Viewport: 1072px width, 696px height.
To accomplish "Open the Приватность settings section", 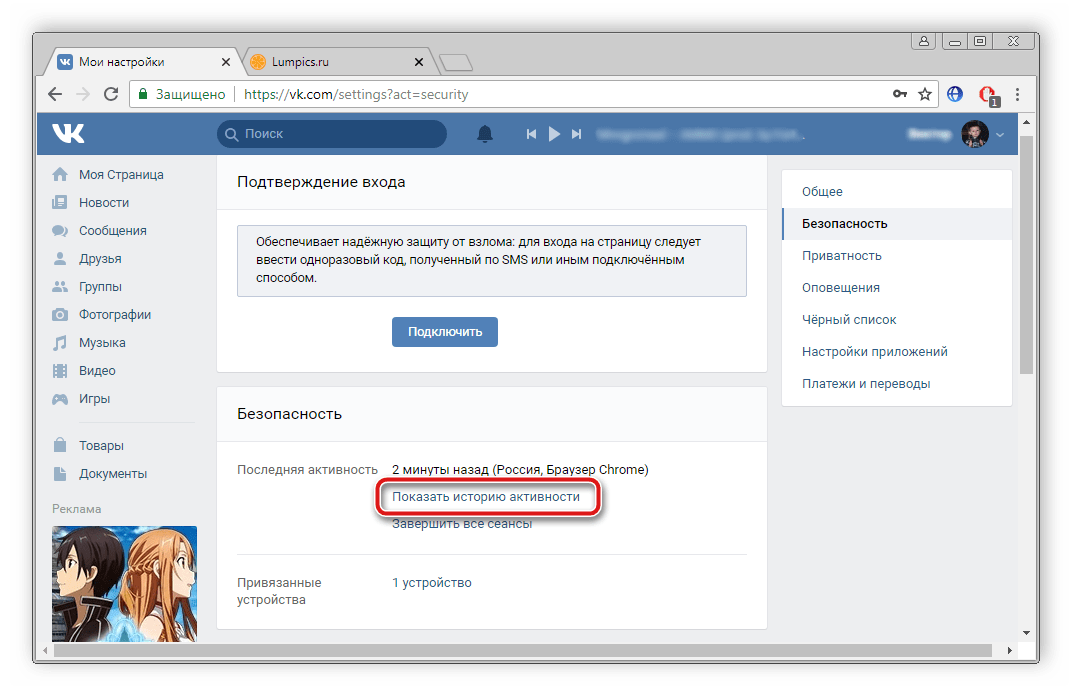I will pyautogui.click(x=841, y=255).
